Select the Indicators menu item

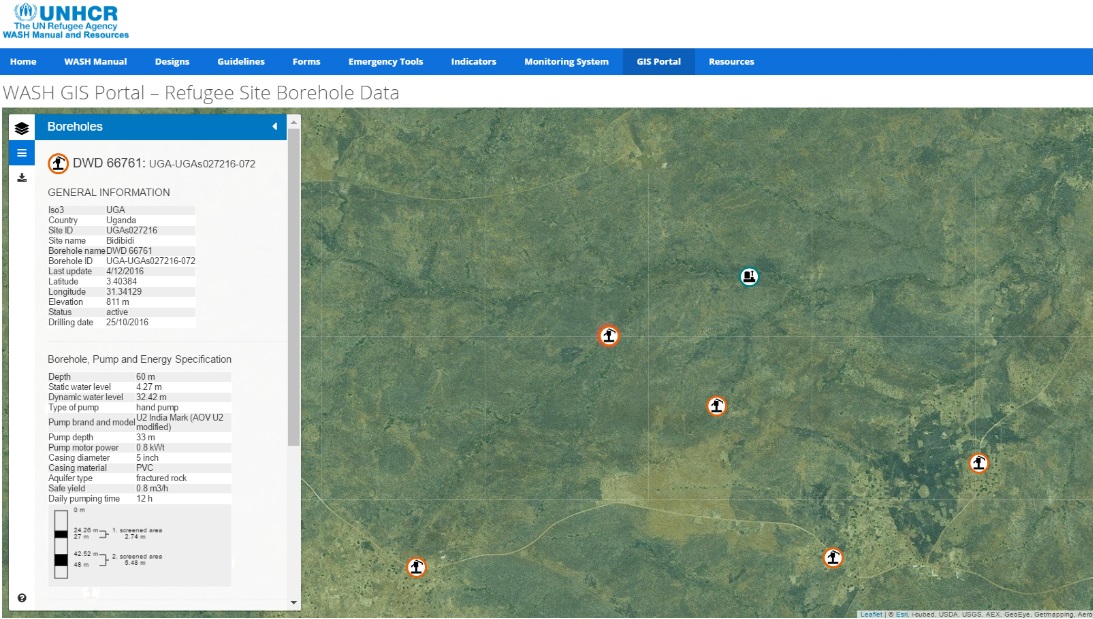click(x=473, y=61)
